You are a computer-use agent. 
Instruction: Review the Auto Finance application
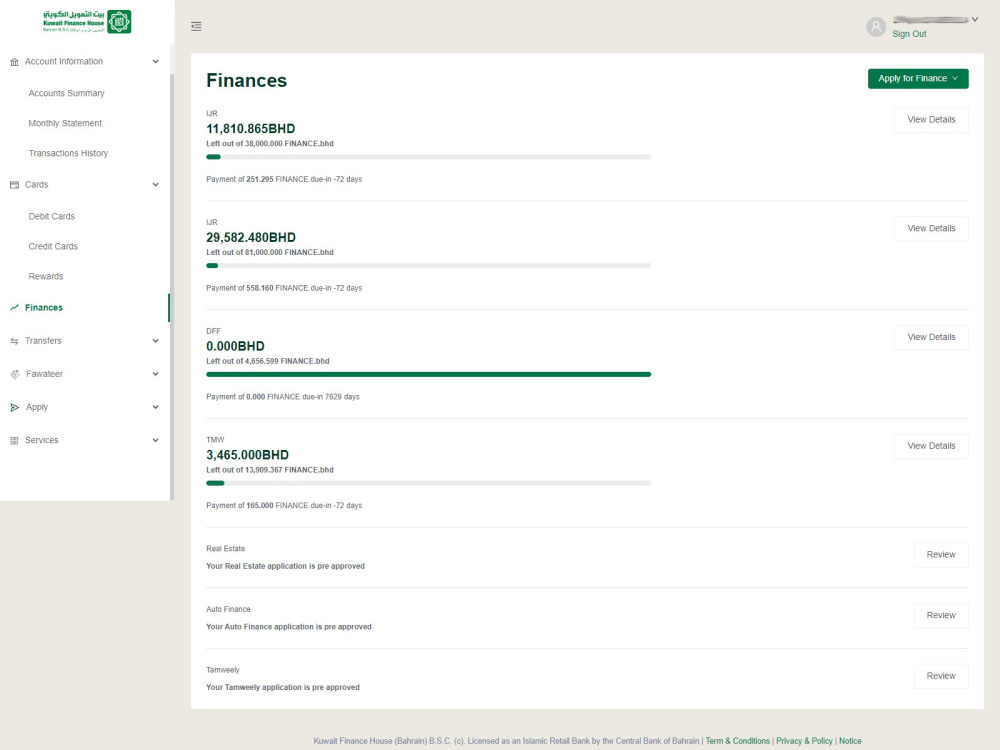pos(941,615)
